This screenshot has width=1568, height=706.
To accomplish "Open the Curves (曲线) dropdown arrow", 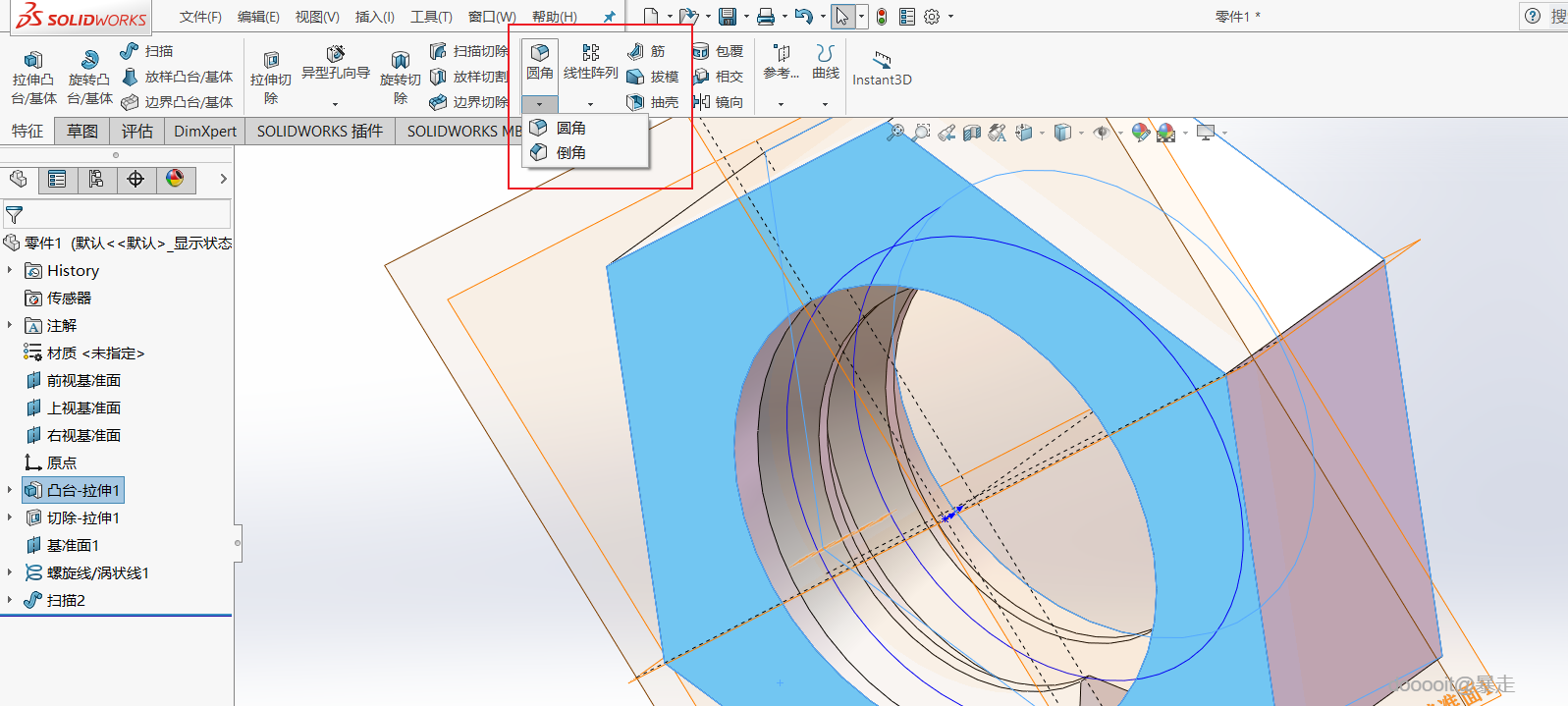I will click(x=825, y=103).
